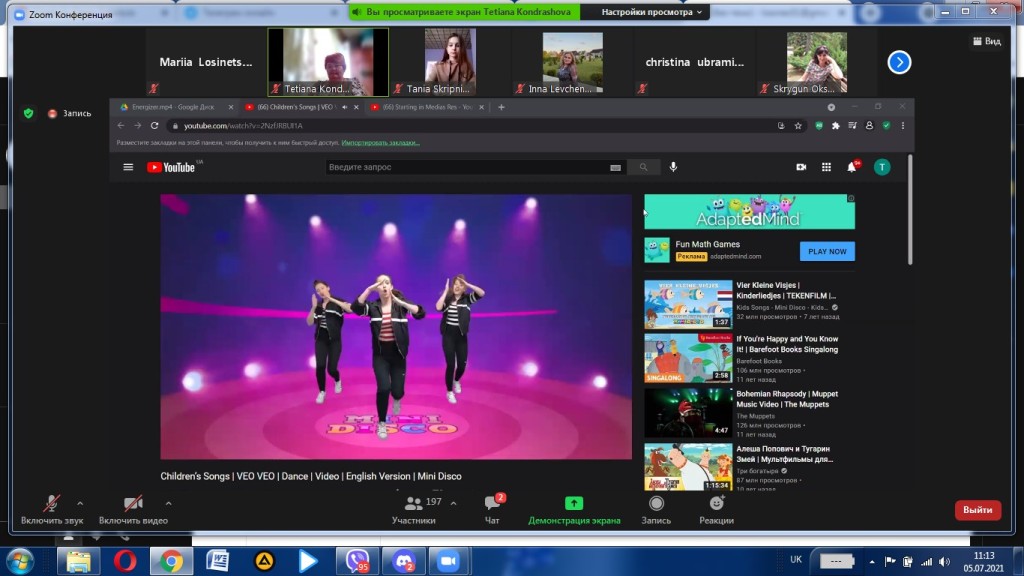Toggle recording with the bottom Запись button
This screenshot has width=1024, height=576.
656,509
